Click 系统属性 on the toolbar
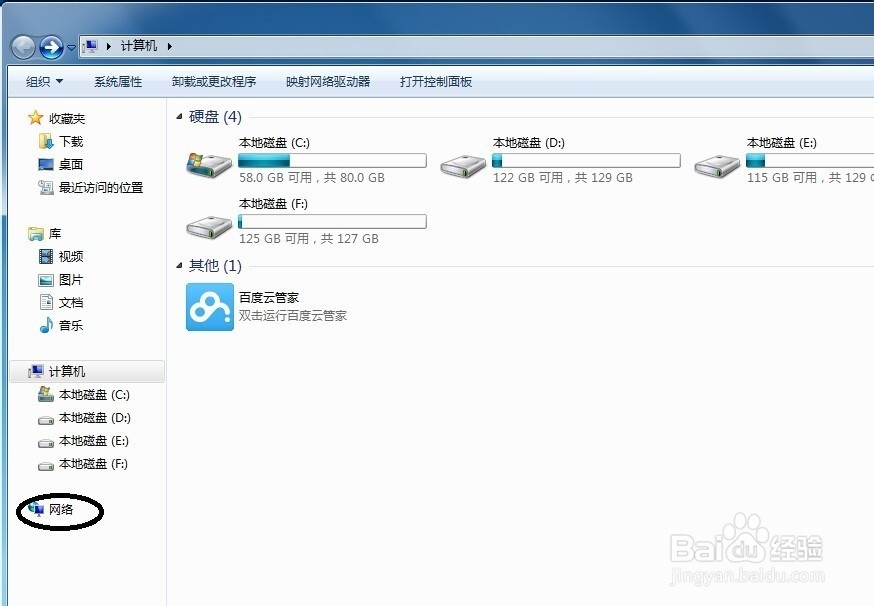This screenshot has width=874, height=606. tap(118, 81)
